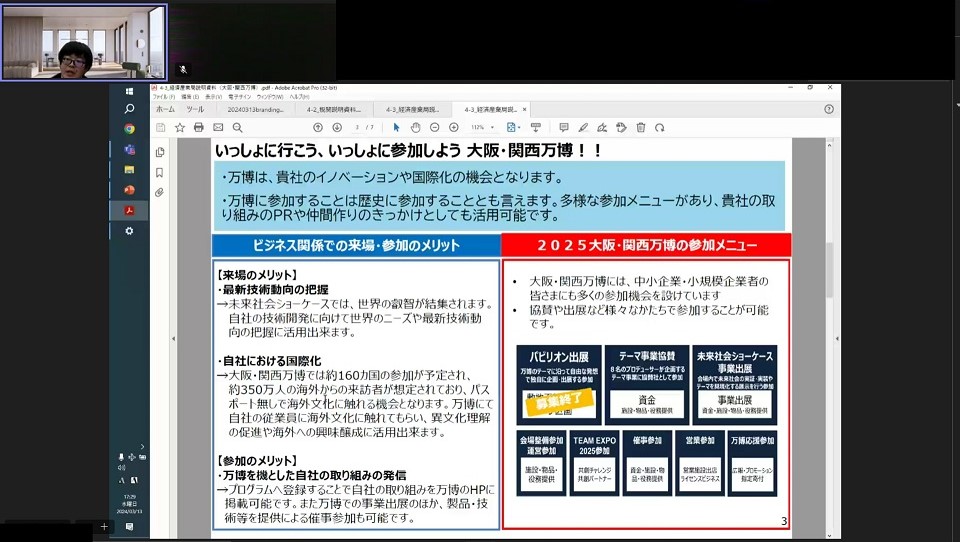
Task: Add a bookmark with the star icon
Action: [x=180, y=128]
